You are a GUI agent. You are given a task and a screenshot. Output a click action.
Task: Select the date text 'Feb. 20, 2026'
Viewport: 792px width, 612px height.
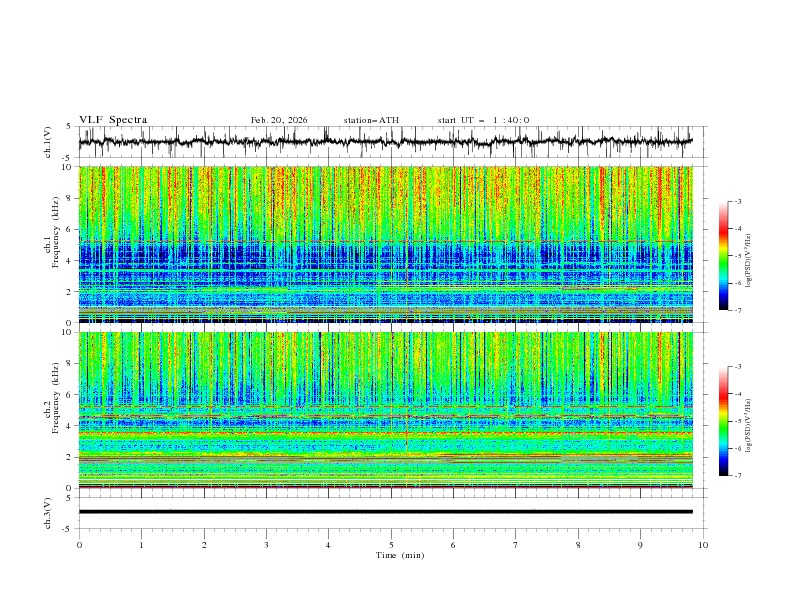(x=279, y=120)
